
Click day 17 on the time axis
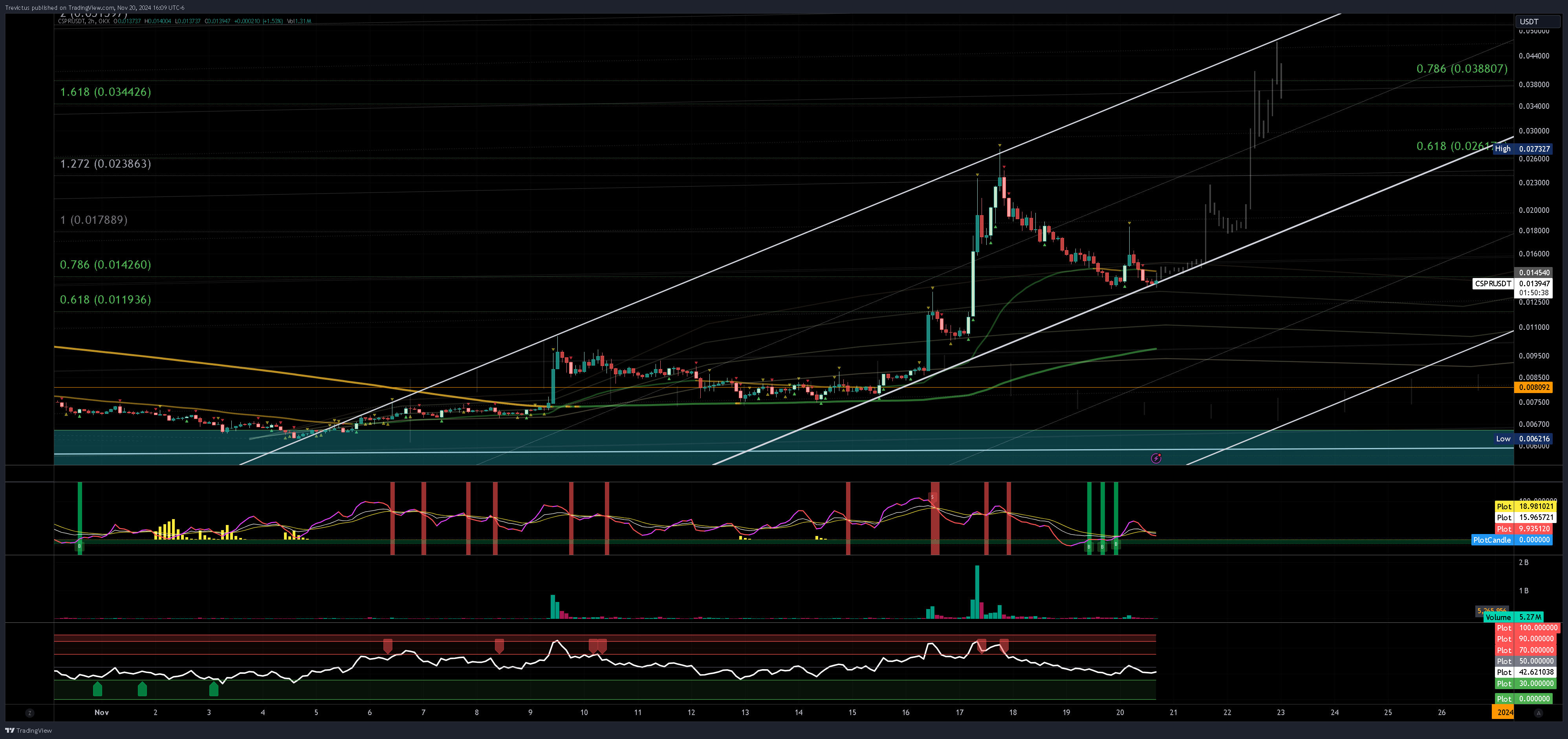(959, 712)
